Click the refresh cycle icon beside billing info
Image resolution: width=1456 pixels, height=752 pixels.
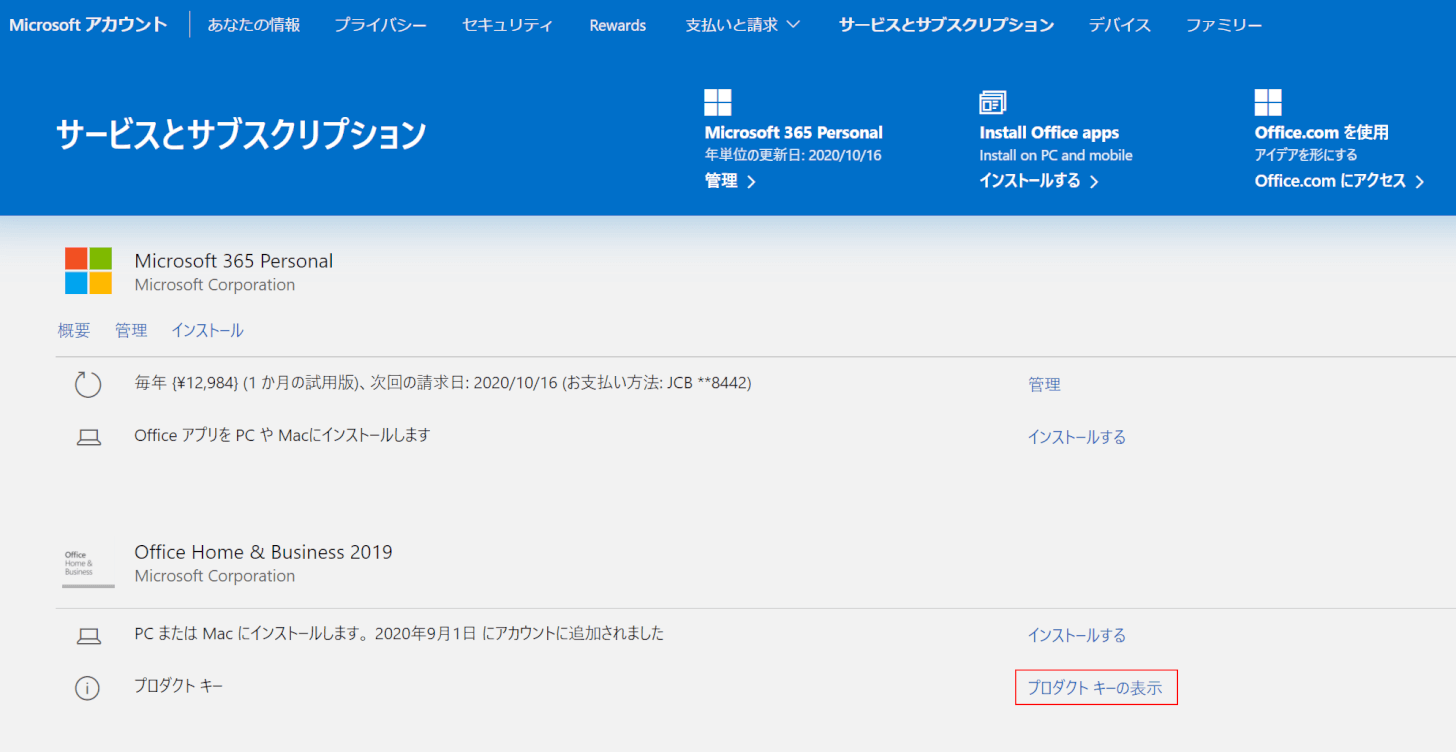(x=88, y=384)
